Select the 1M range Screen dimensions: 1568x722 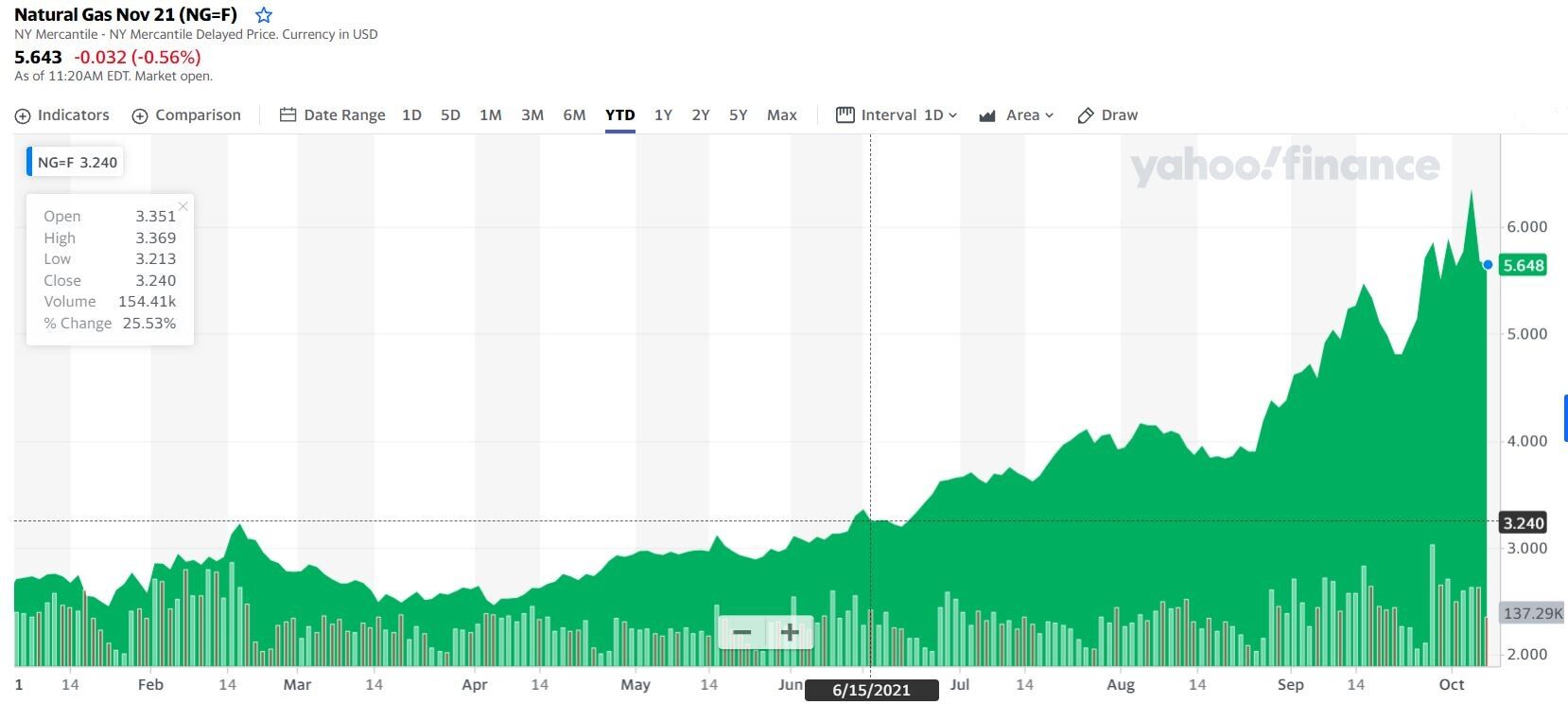point(490,114)
